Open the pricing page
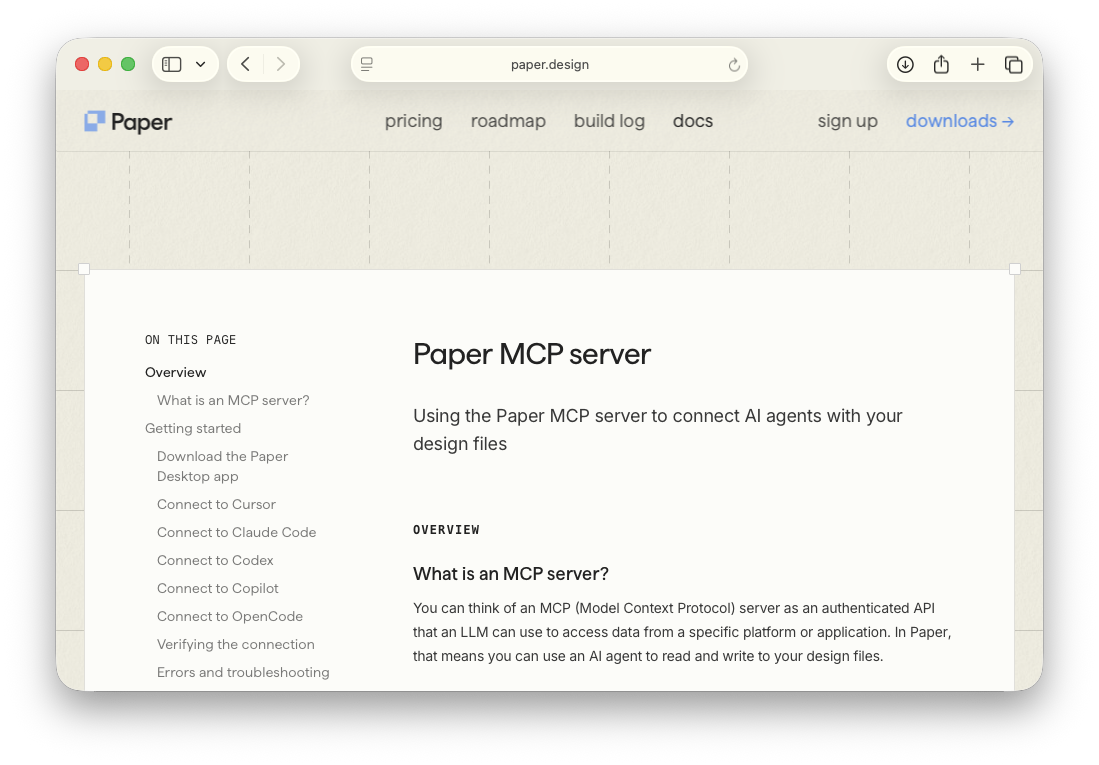The width and height of the screenshot is (1099, 765). point(413,121)
